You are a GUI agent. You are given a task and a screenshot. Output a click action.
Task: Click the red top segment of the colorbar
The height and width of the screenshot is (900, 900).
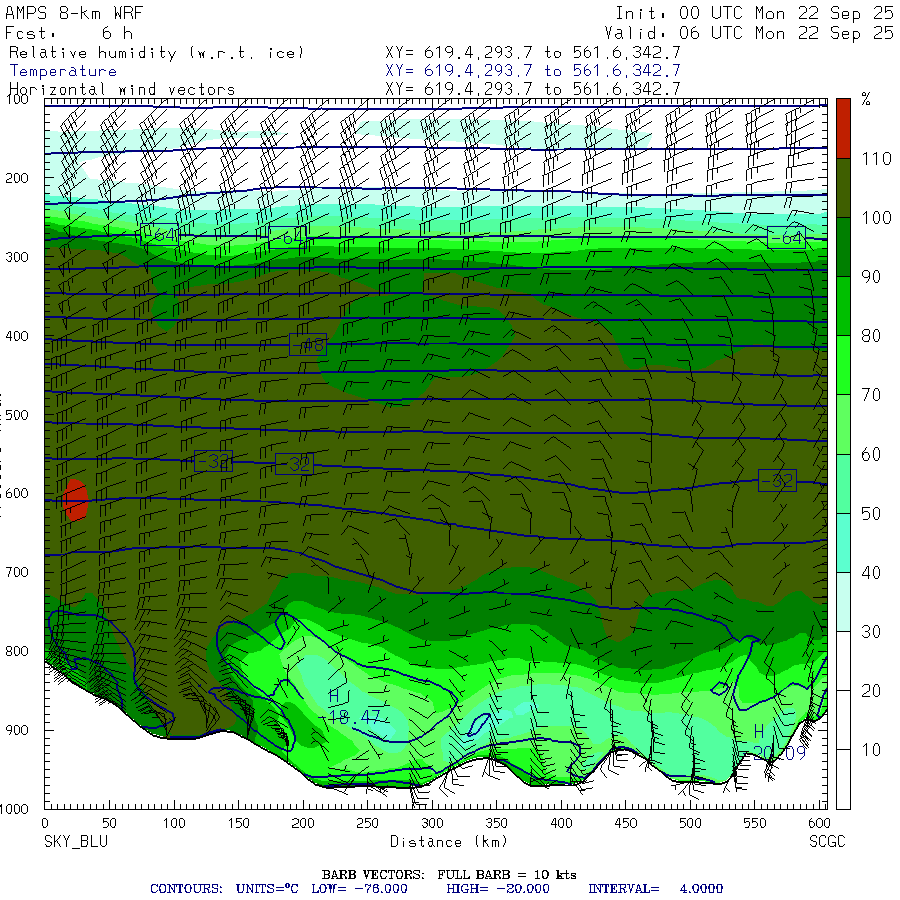[x=843, y=128]
